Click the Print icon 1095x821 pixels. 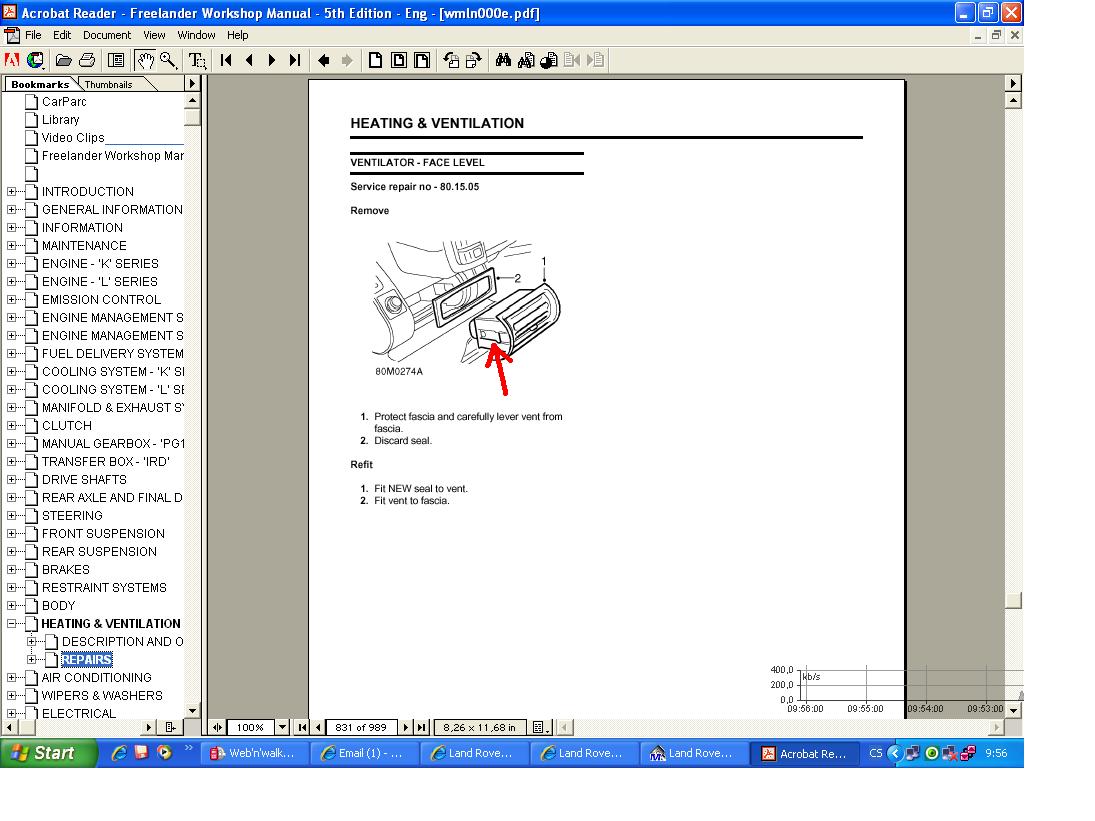87,60
